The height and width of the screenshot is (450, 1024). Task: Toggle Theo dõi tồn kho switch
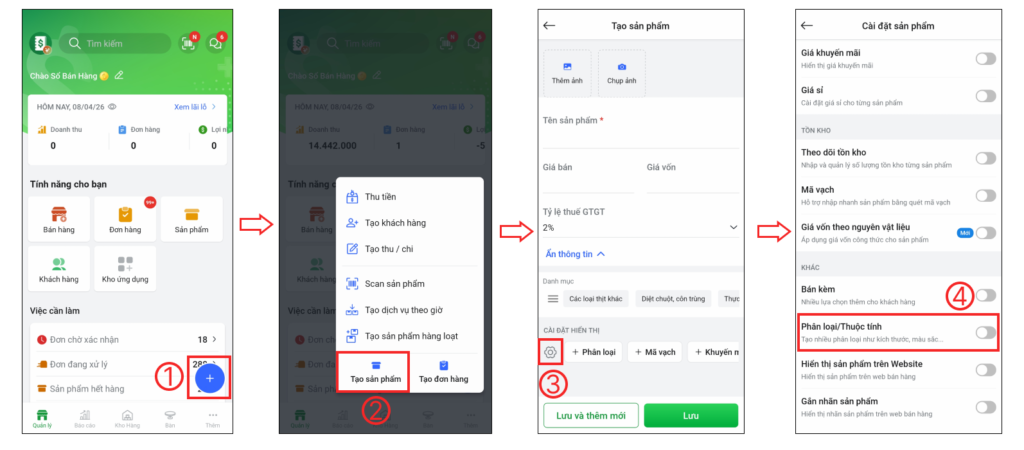tap(985, 158)
